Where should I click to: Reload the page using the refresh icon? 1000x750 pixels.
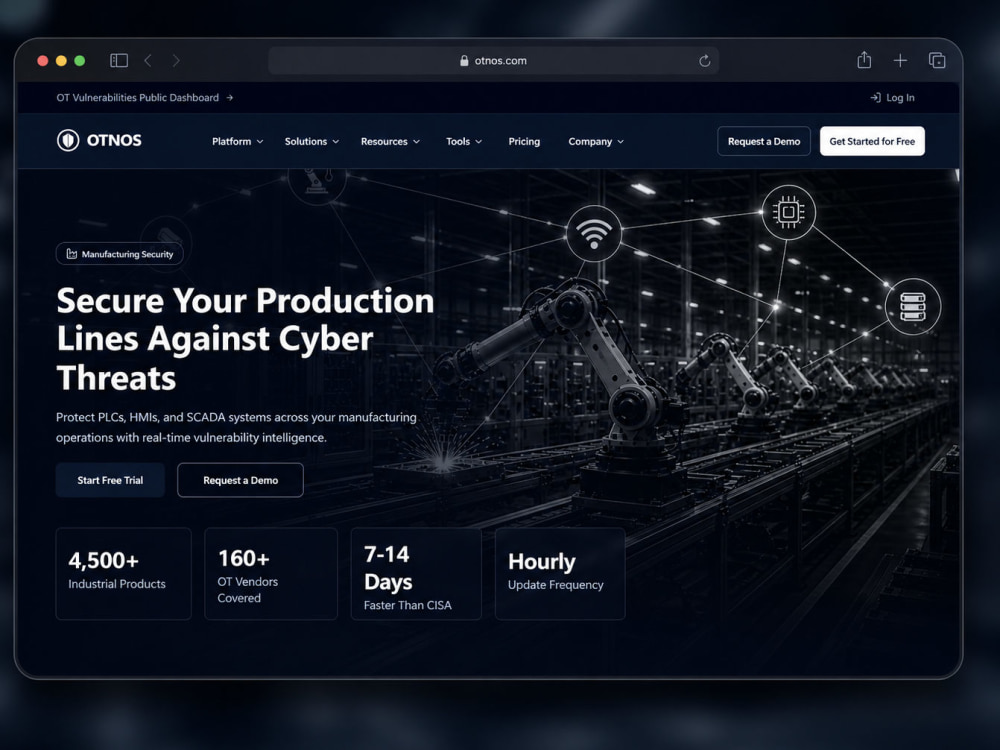pyautogui.click(x=705, y=61)
